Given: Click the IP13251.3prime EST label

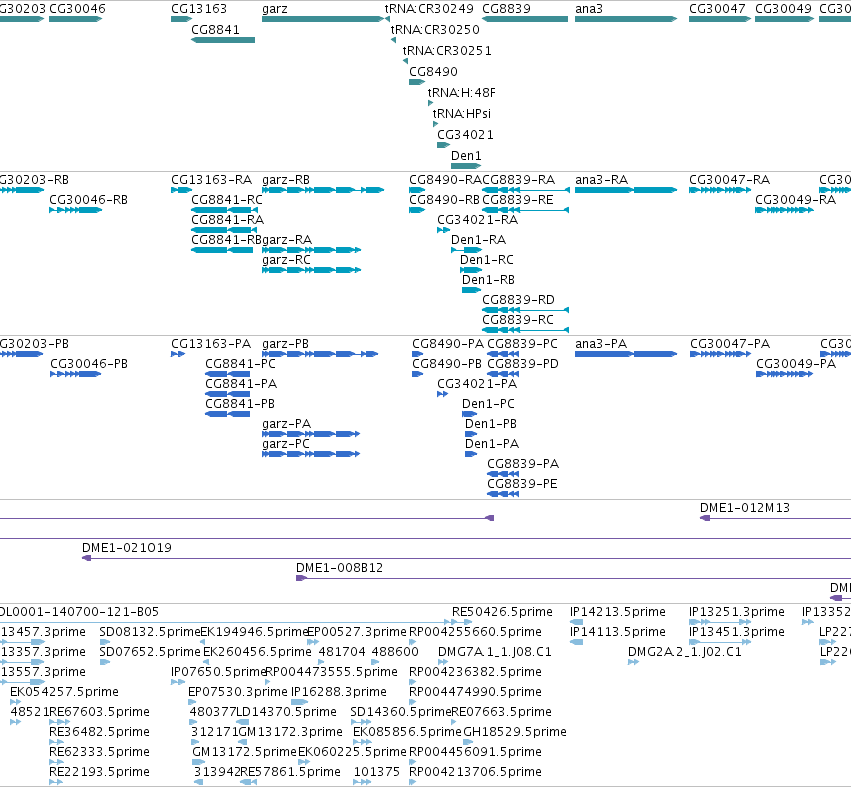Looking at the screenshot, I should click(737, 612).
